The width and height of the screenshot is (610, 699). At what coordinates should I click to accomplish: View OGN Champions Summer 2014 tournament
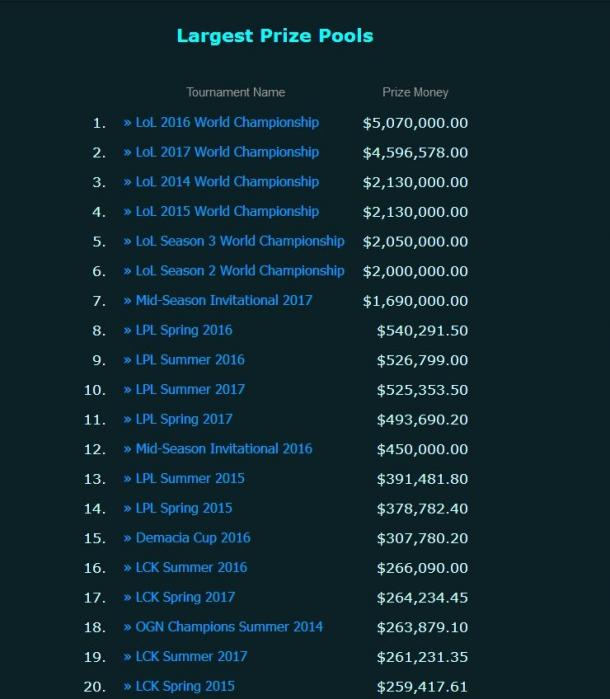[229, 627]
